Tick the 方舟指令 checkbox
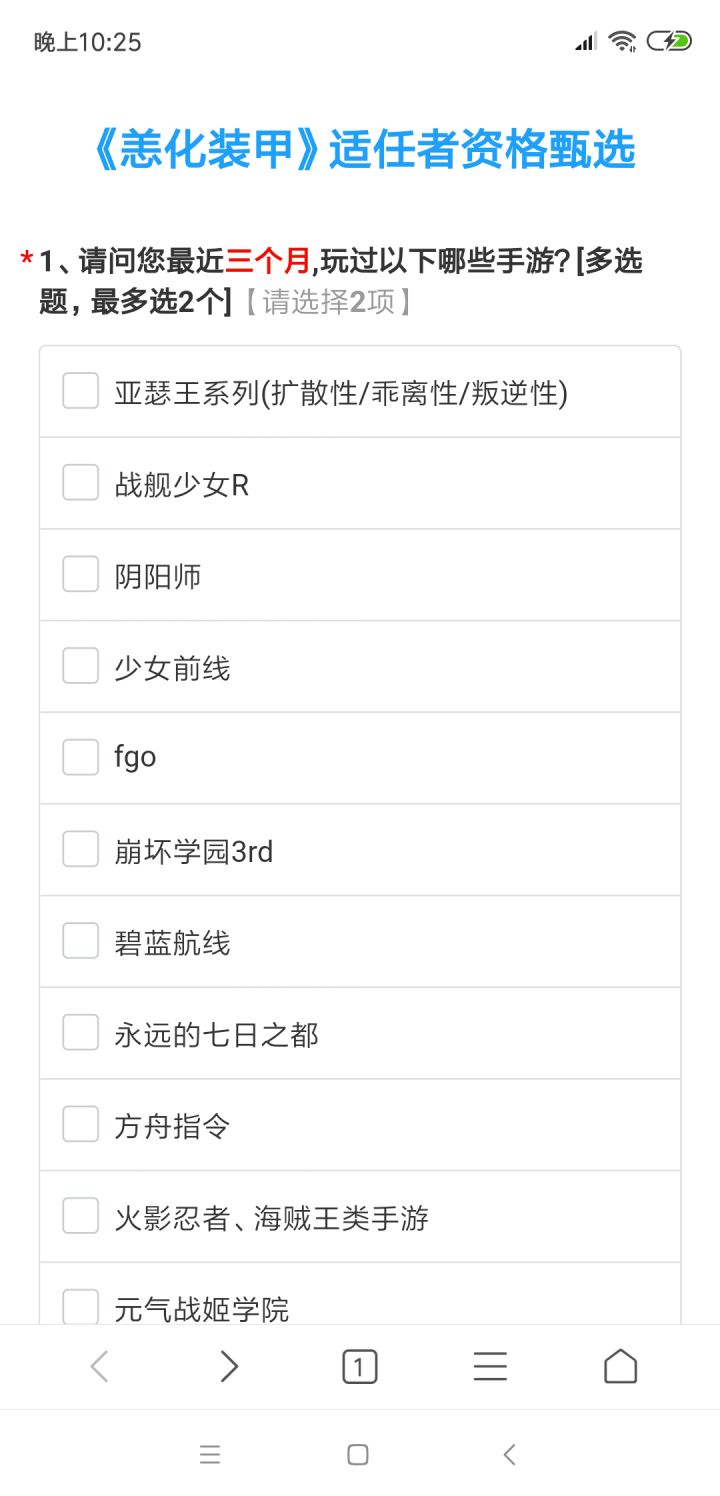The width and height of the screenshot is (720, 1496). (x=81, y=1125)
